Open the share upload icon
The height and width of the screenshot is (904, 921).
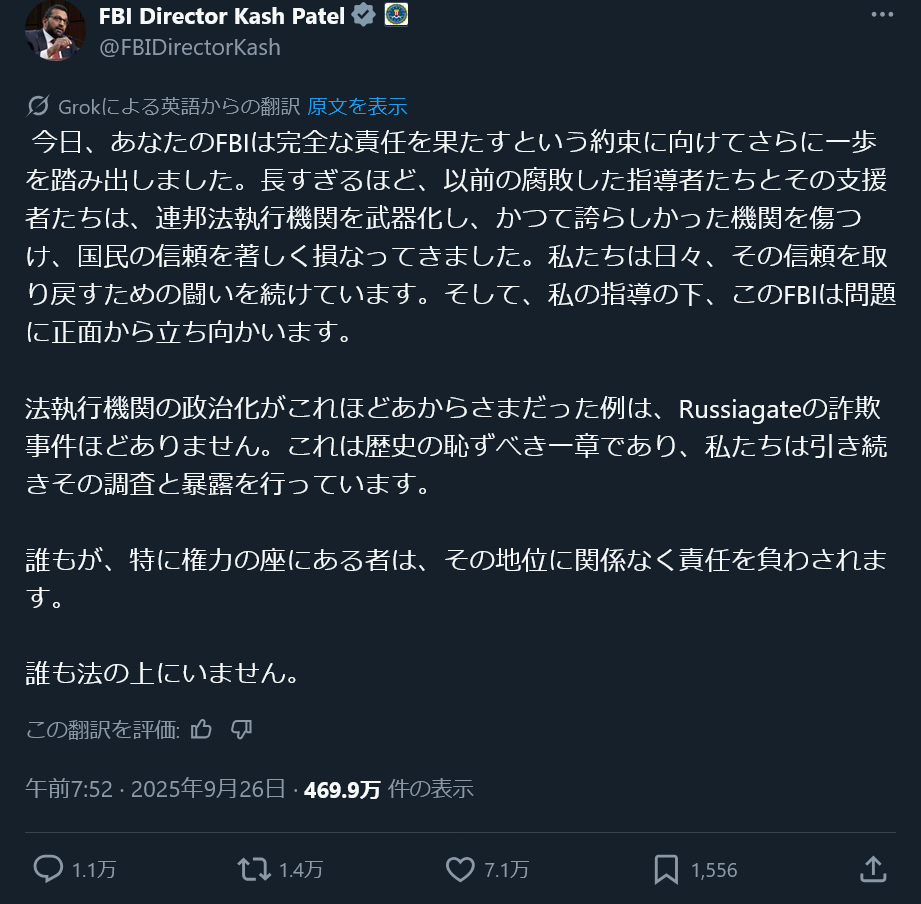pyautogui.click(x=873, y=869)
